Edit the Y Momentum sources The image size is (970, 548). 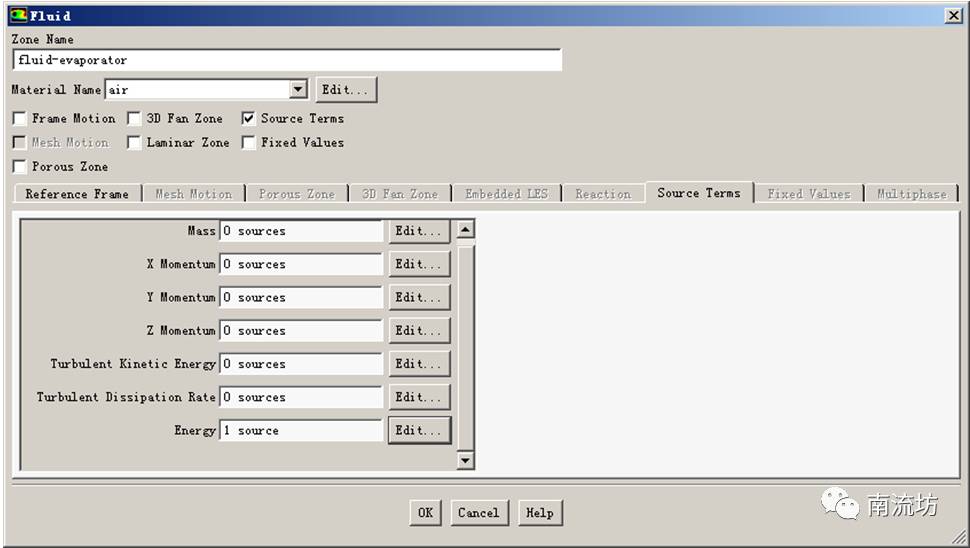(419, 298)
